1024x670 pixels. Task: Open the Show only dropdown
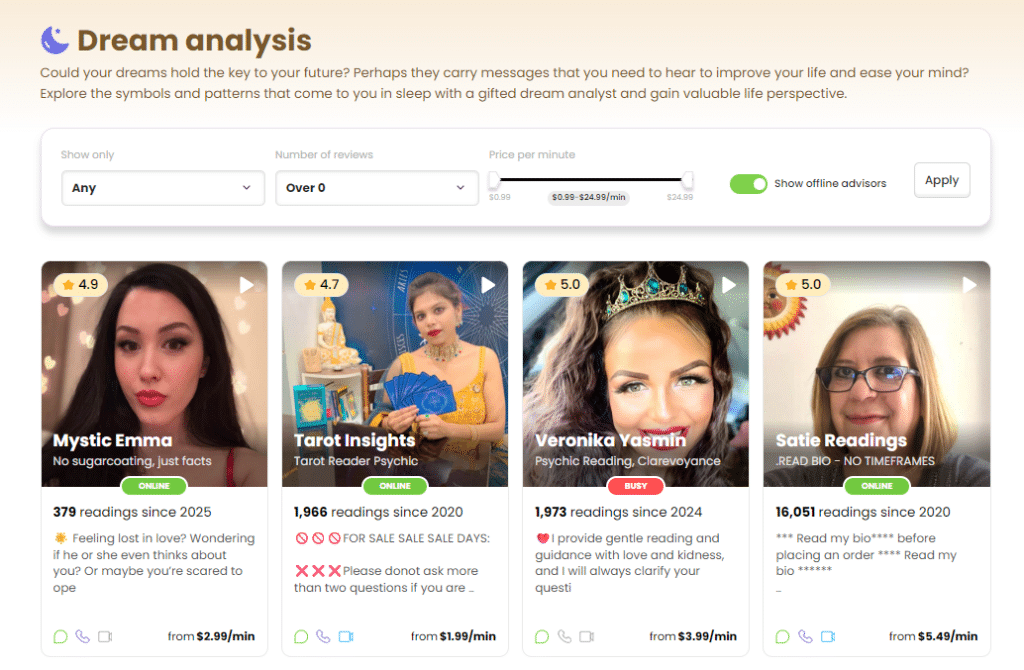[x=163, y=188]
